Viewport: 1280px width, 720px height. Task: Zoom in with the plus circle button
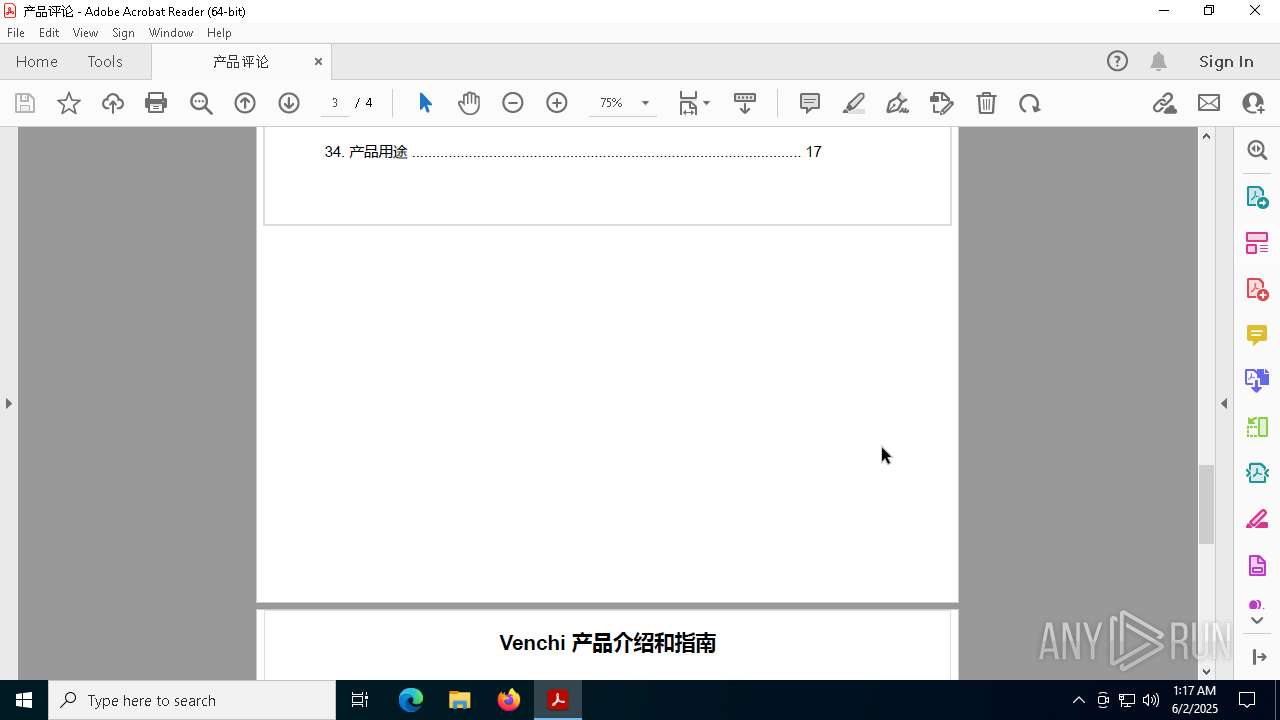[557, 103]
